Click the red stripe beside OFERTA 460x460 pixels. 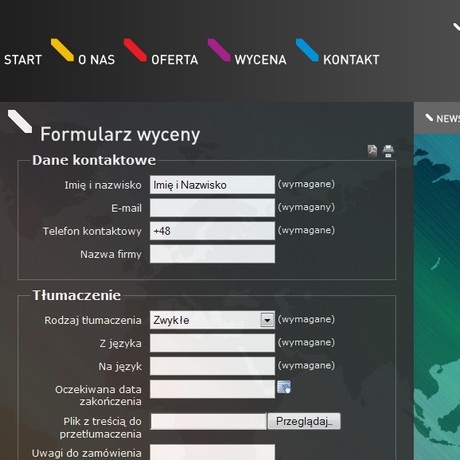(135, 50)
